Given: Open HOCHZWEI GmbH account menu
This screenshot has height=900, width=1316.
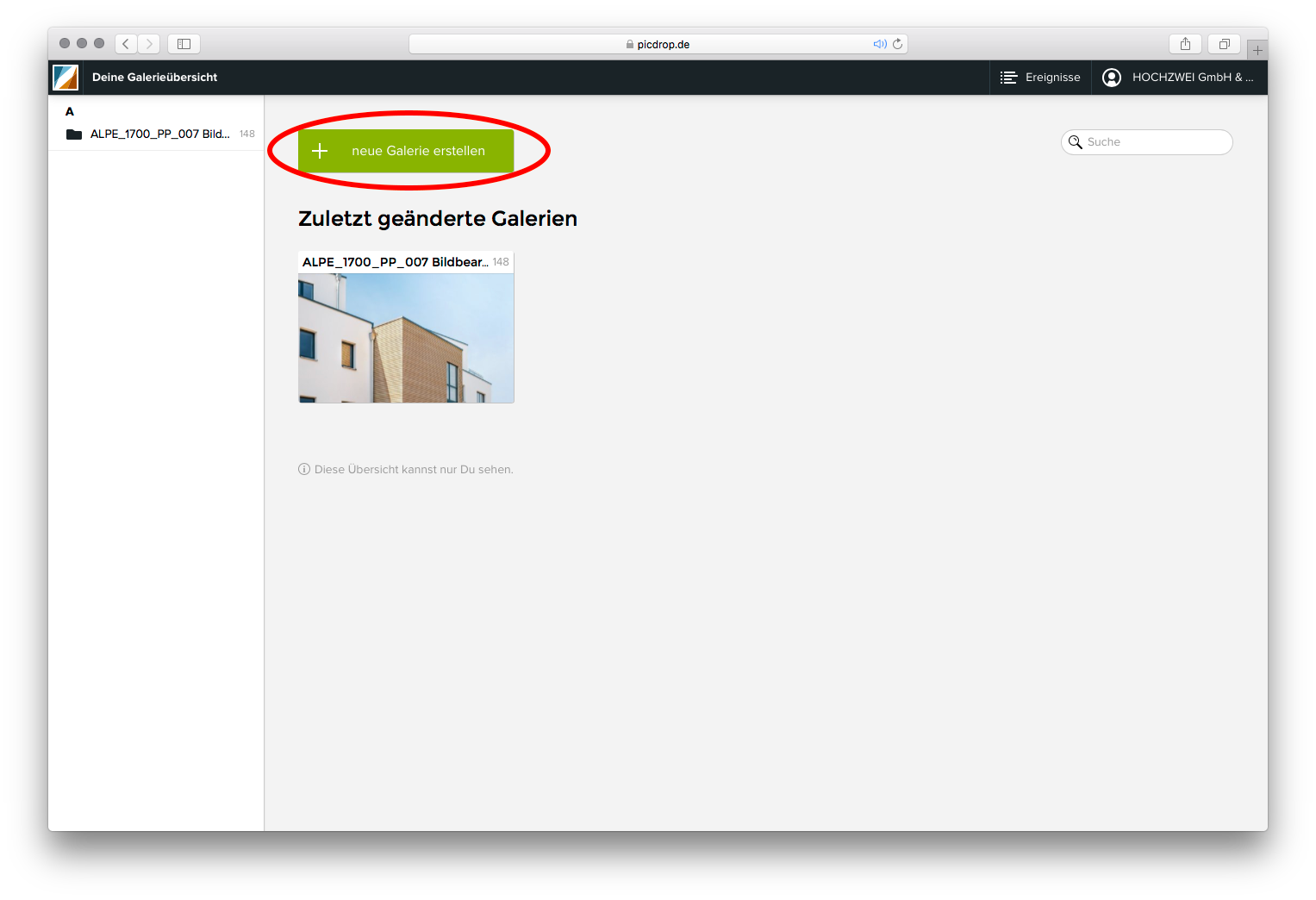Looking at the screenshot, I should pyautogui.click(x=1192, y=78).
